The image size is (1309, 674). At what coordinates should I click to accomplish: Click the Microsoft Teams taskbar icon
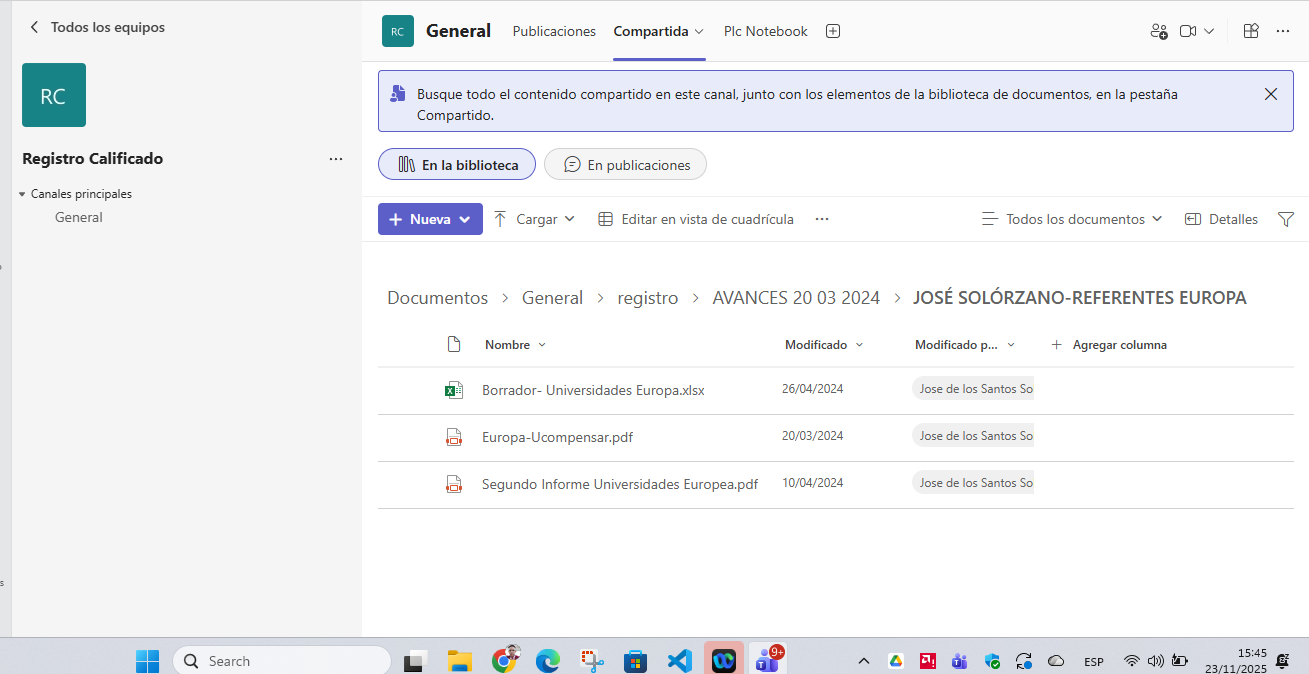pyautogui.click(x=768, y=660)
